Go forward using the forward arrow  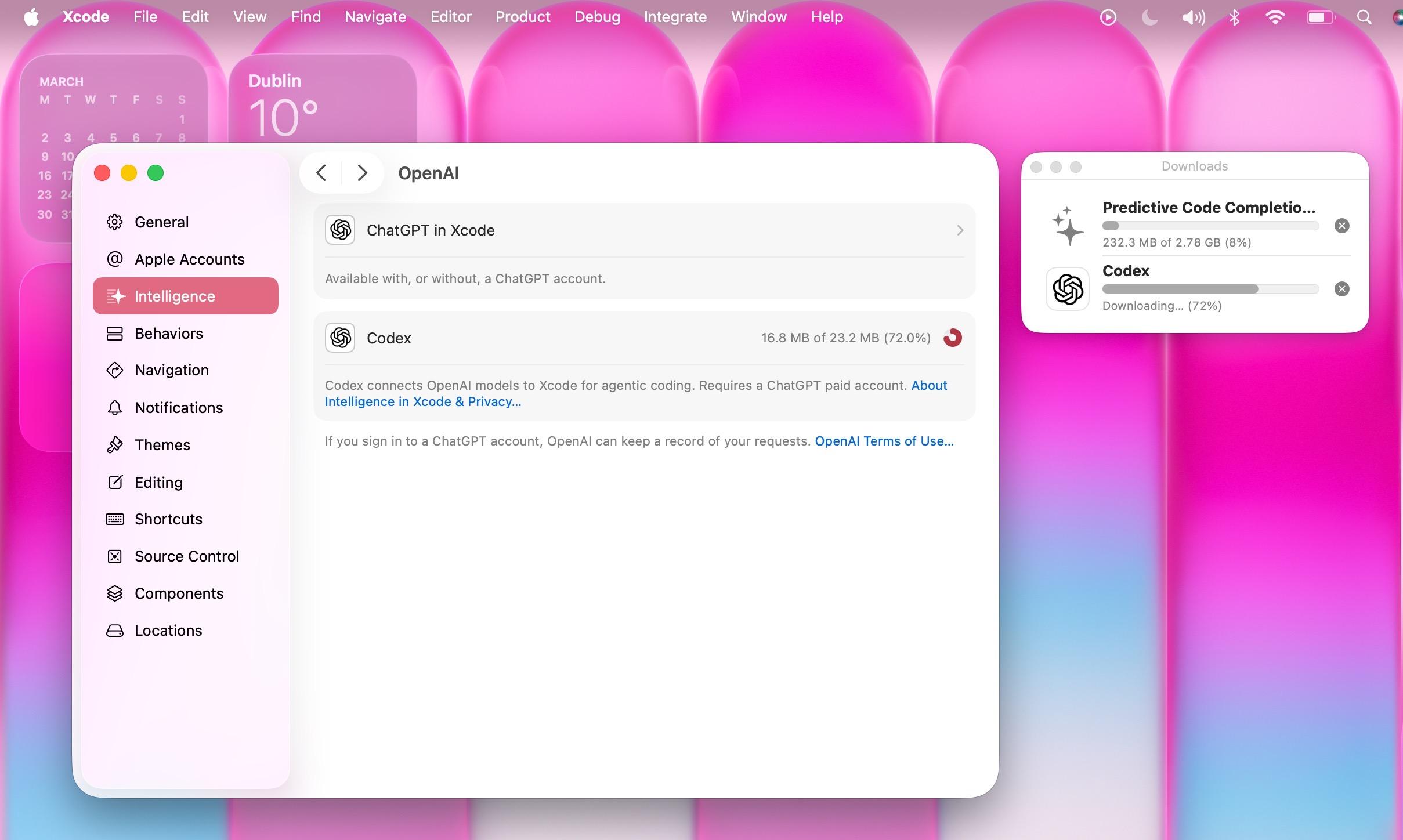[x=362, y=173]
